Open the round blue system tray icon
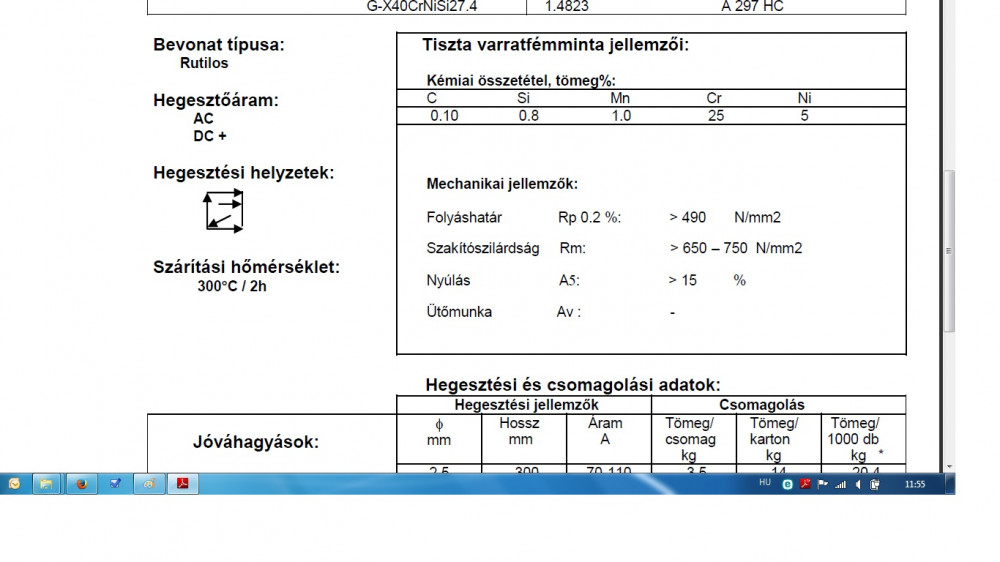 tap(788, 485)
